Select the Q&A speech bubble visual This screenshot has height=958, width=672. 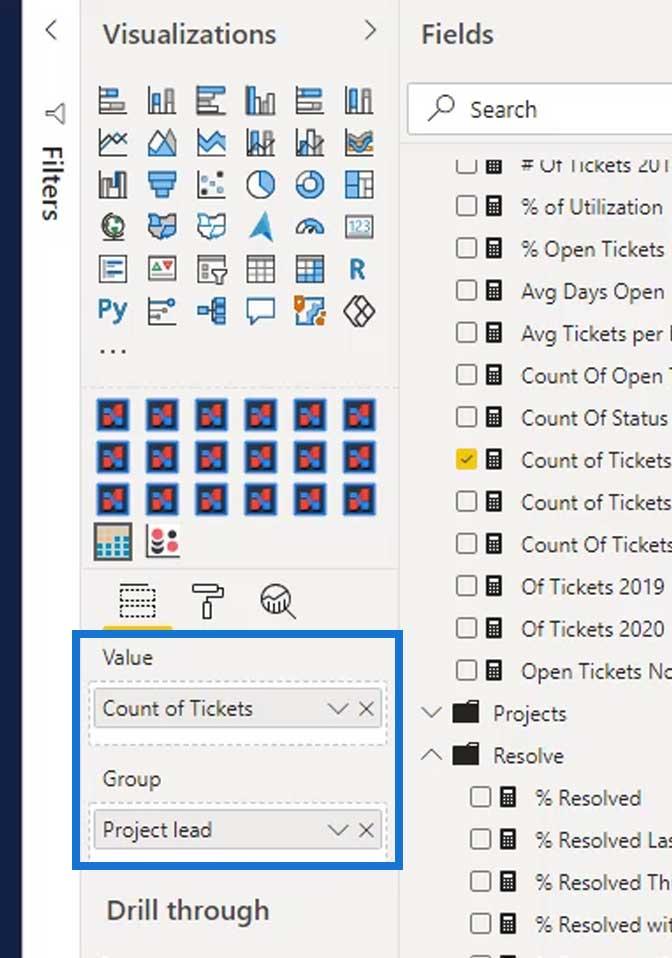pyautogui.click(x=261, y=311)
